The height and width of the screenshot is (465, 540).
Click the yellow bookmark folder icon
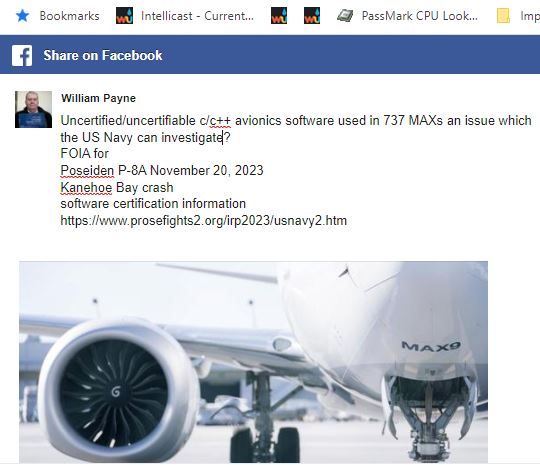coord(503,16)
